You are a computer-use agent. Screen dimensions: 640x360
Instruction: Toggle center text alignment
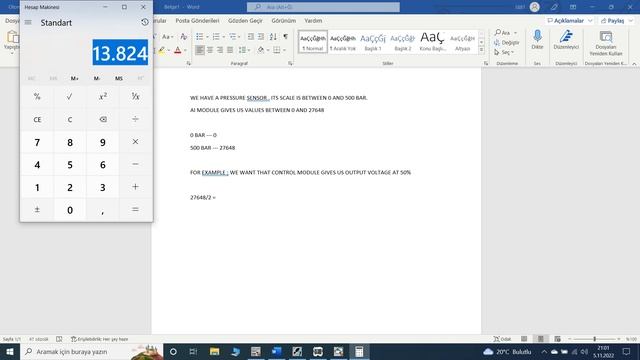[210, 50]
